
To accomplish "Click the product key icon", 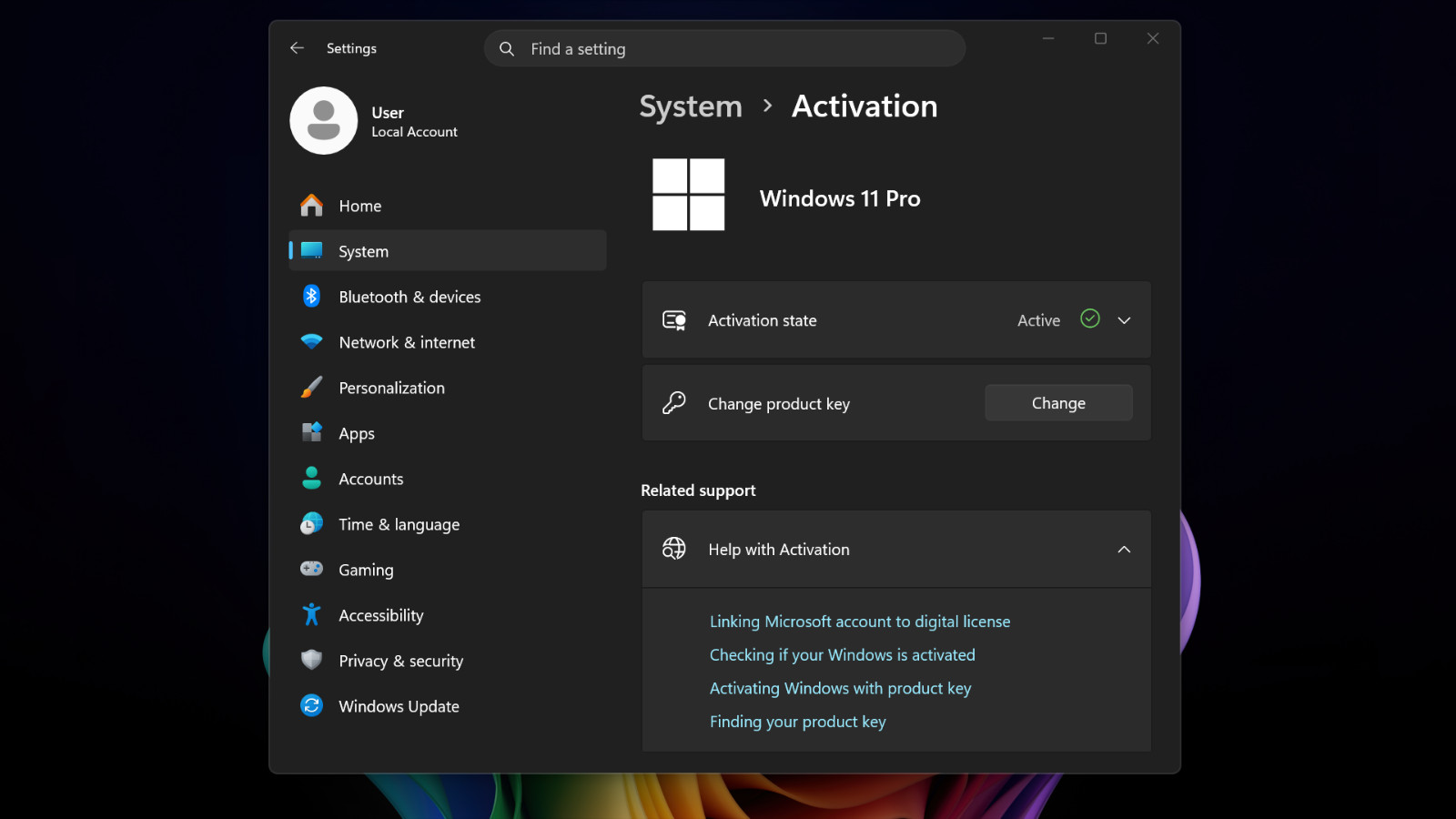I will tap(674, 403).
